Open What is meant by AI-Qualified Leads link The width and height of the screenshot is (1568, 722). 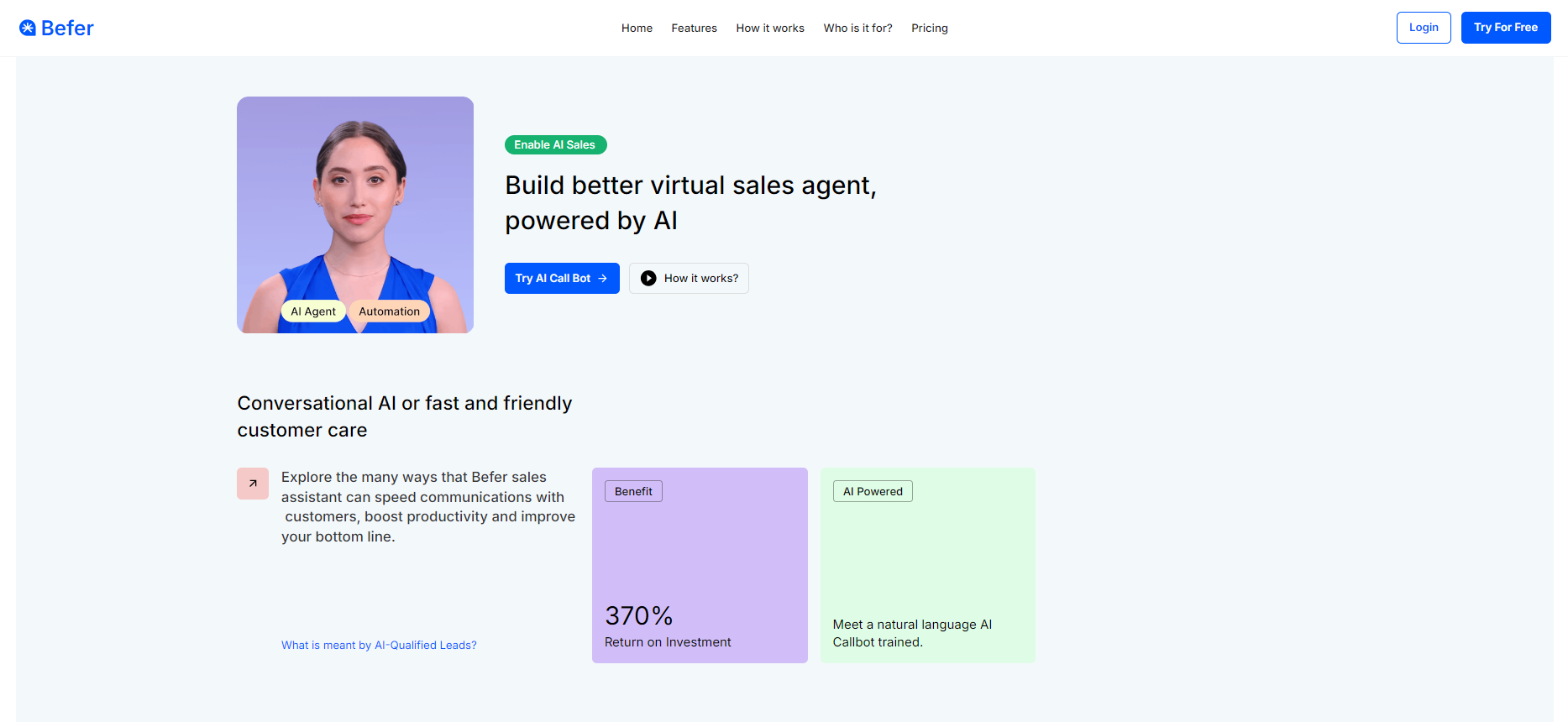point(379,645)
